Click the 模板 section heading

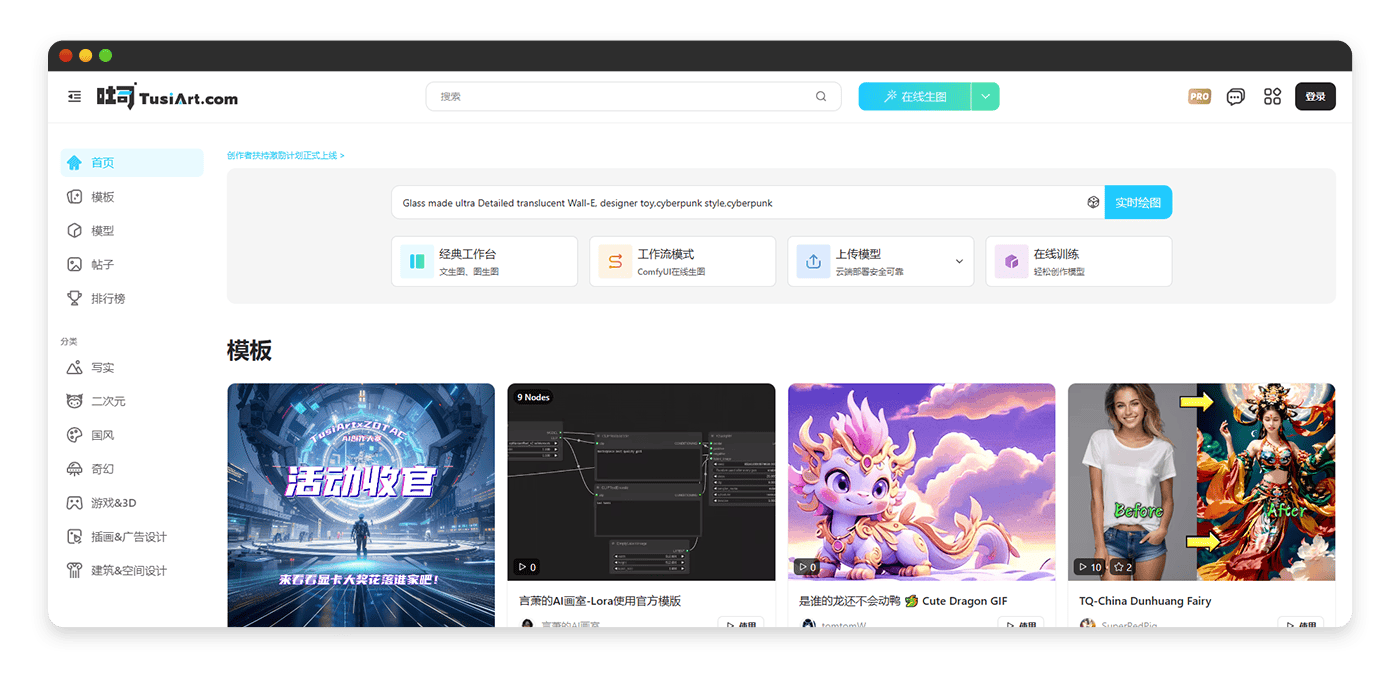(249, 351)
